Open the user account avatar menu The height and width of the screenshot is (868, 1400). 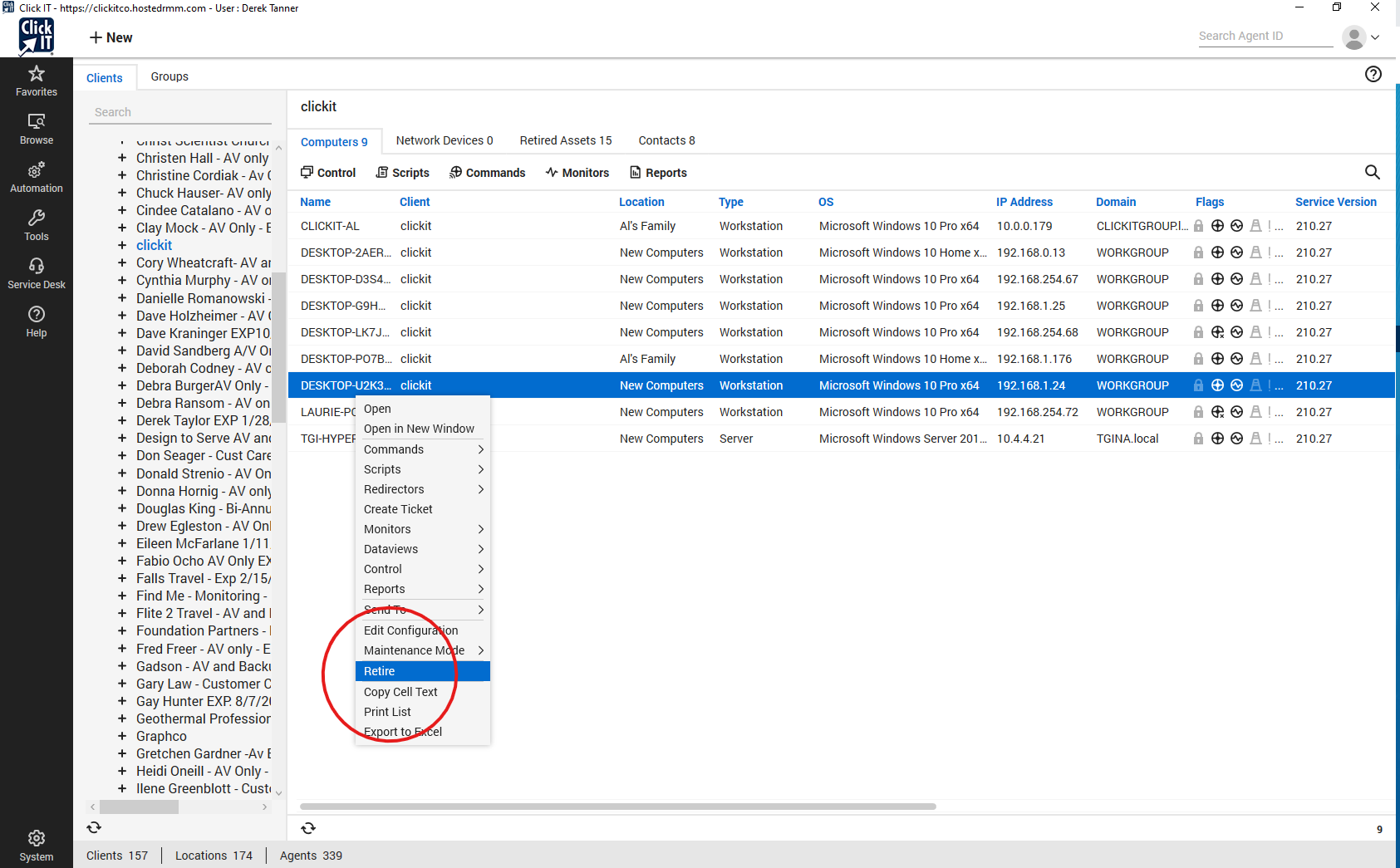click(1354, 37)
